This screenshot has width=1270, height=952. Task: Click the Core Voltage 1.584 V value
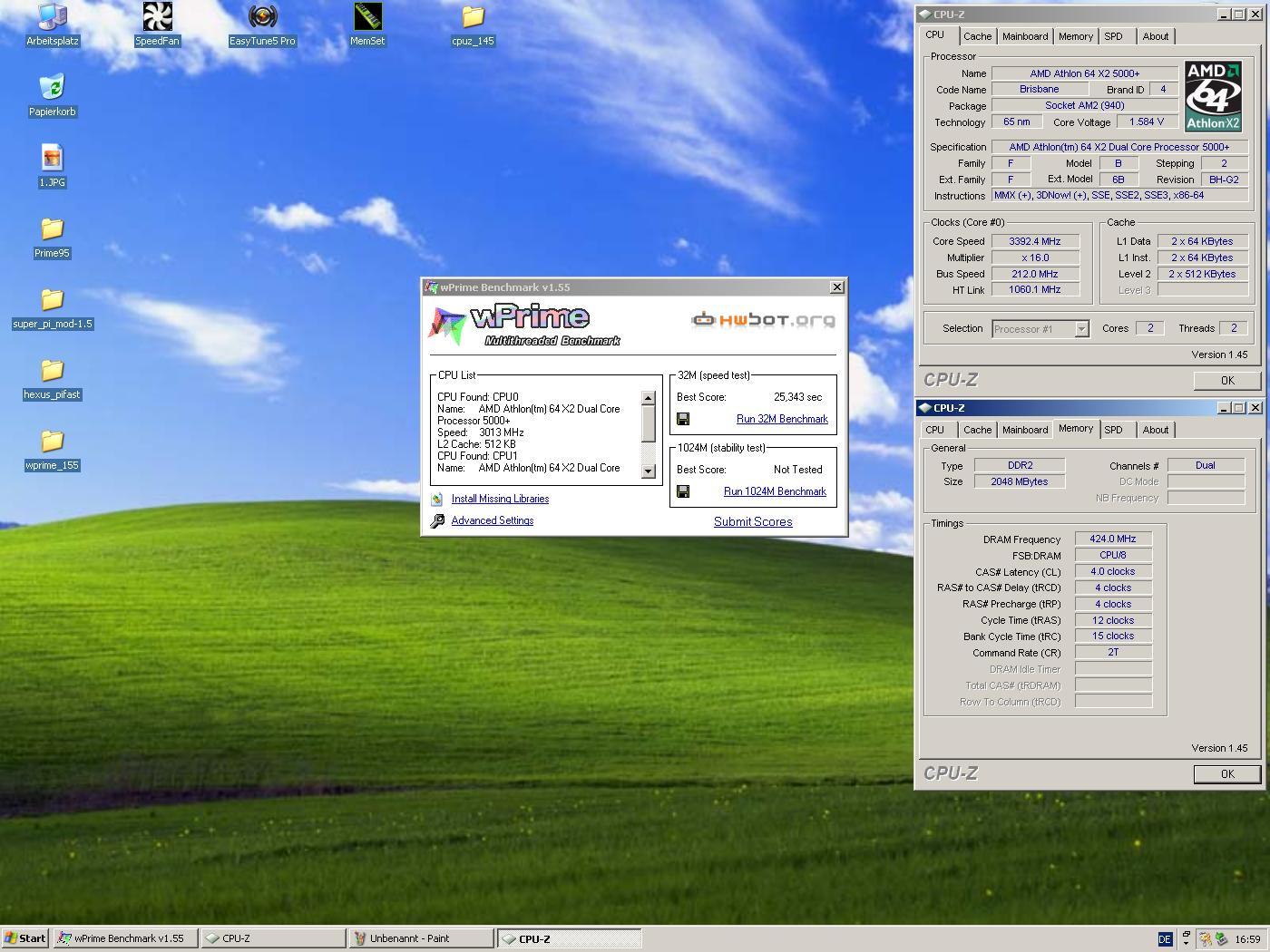point(1147,121)
